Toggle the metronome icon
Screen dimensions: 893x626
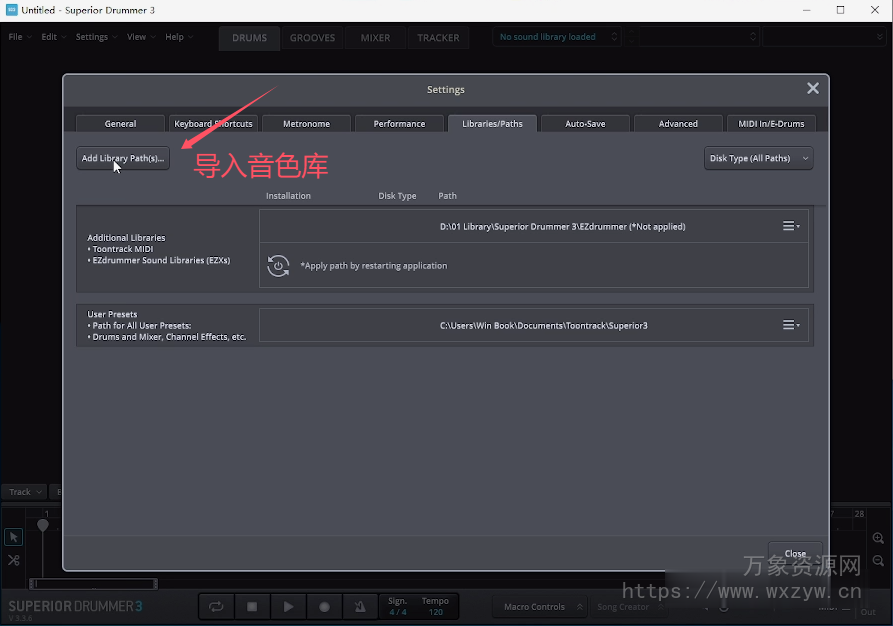tap(360, 606)
